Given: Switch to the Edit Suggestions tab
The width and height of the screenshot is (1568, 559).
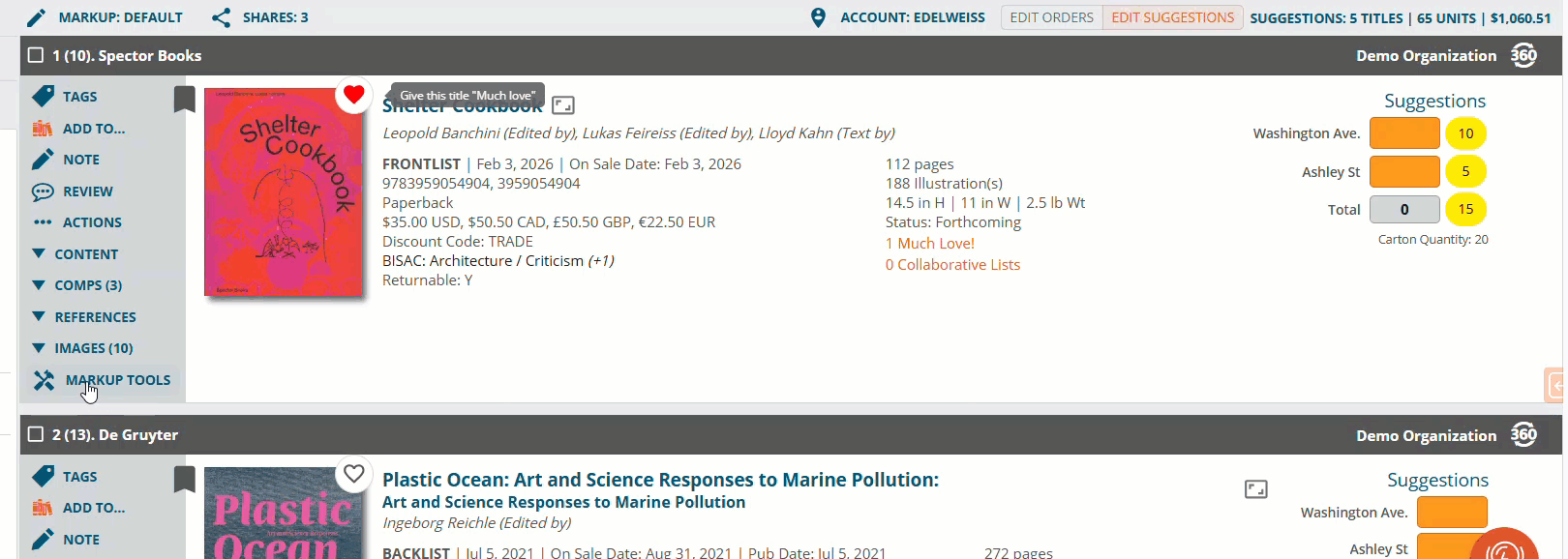Looking at the screenshot, I should (1172, 17).
